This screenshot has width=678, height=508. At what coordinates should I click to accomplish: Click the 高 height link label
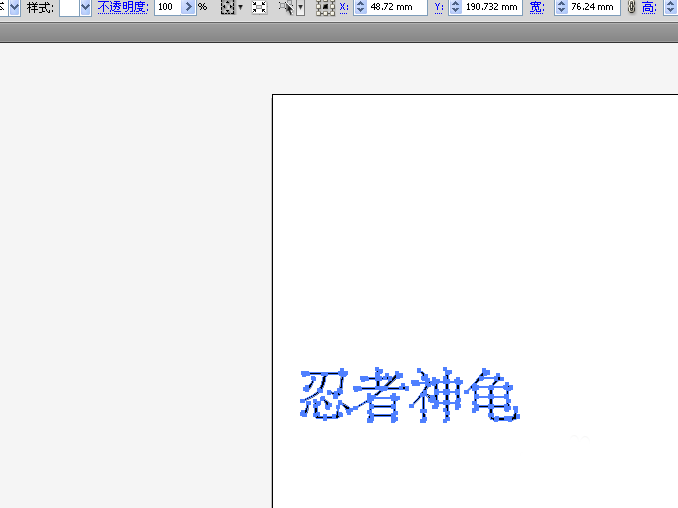tap(649, 7)
